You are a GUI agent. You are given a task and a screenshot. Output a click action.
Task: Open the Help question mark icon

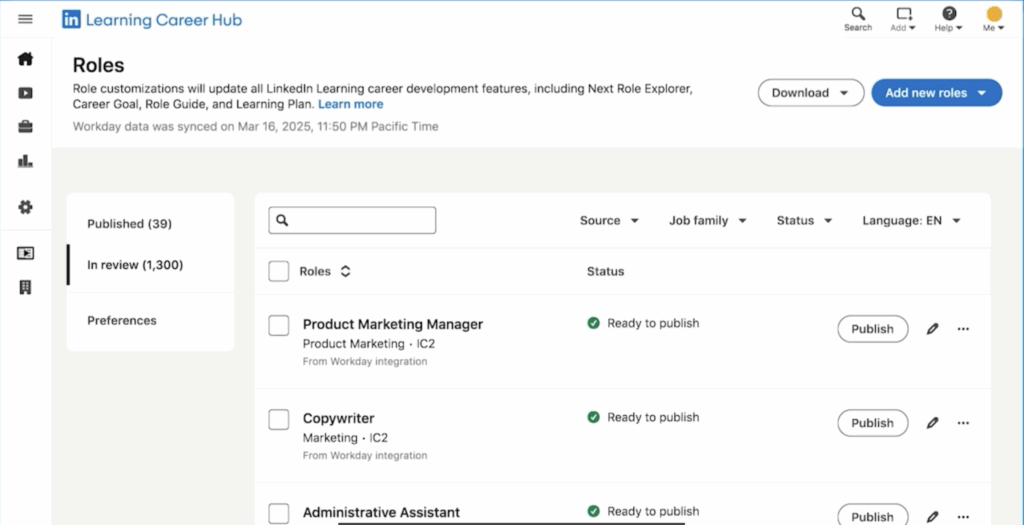pyautogui.click(x=948, y=14)
